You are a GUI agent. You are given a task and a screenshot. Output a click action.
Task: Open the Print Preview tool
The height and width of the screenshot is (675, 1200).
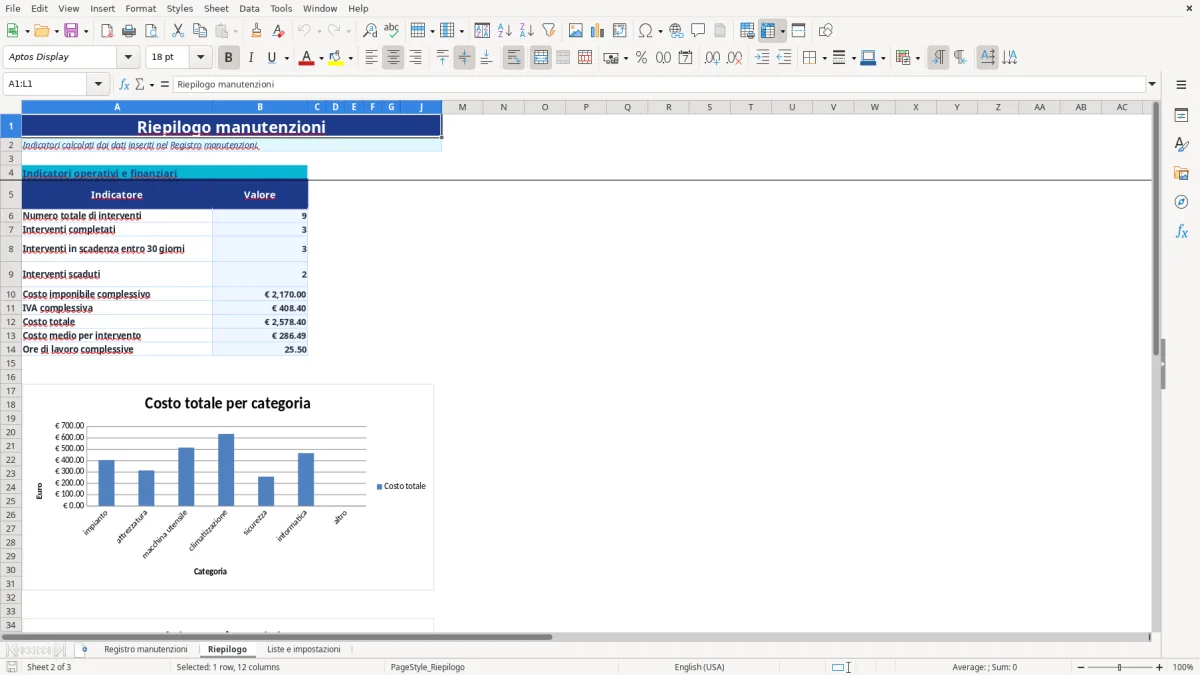[x=151, y=31]
